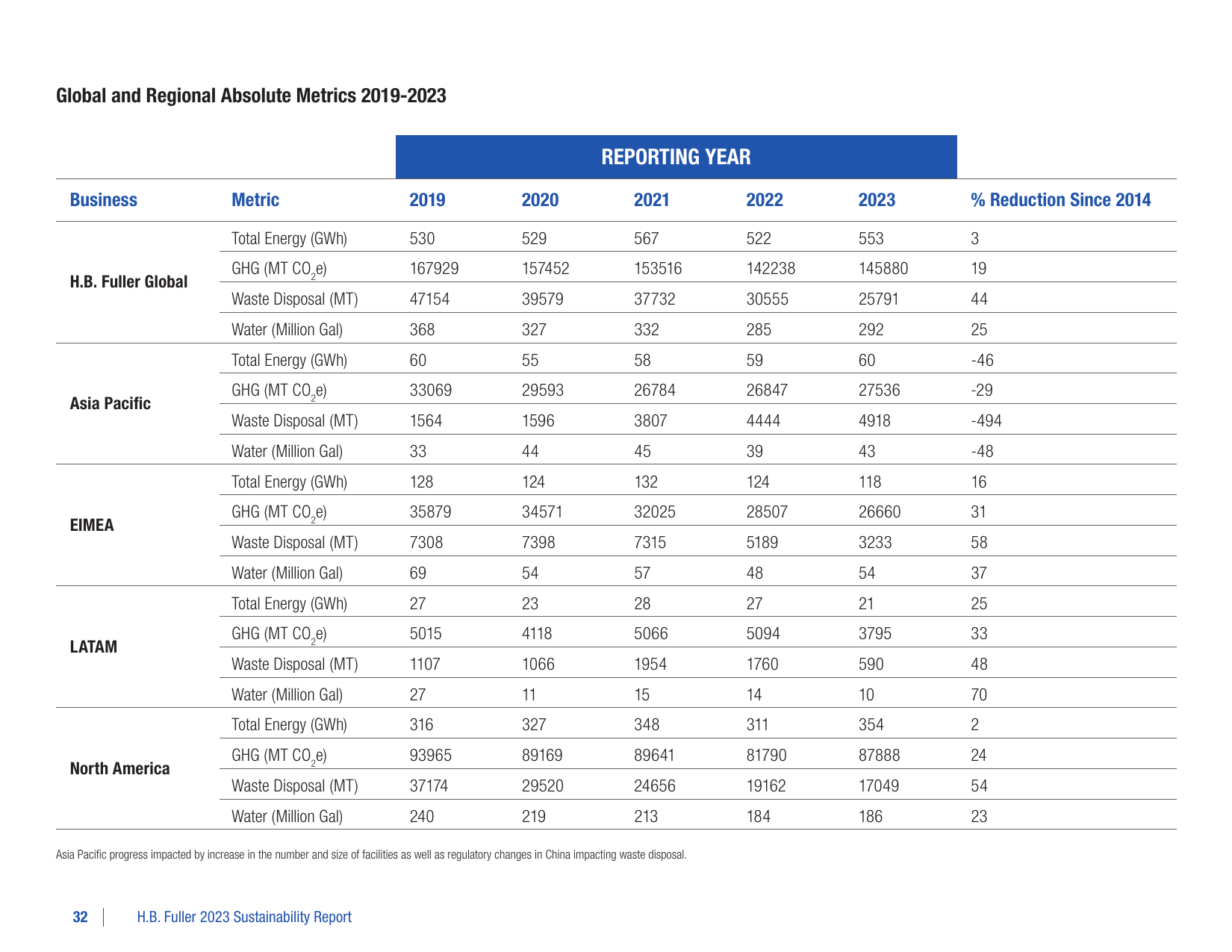Click the '2023' column header
This screenshot has height=952, width=1232.
pyautogui.click(x=877, y=200)
